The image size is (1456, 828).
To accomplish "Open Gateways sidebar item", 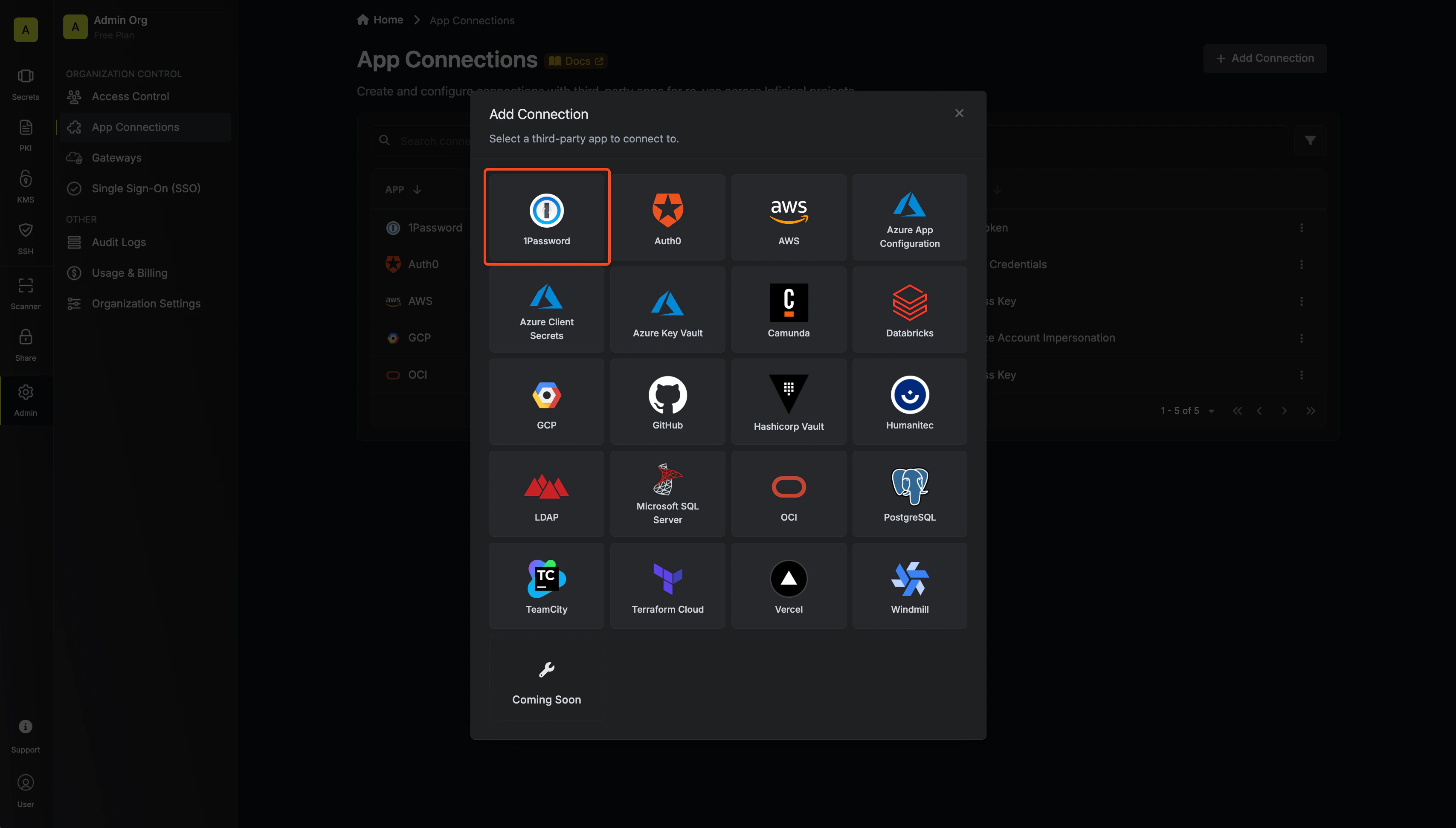I will (x=145, y=157).
